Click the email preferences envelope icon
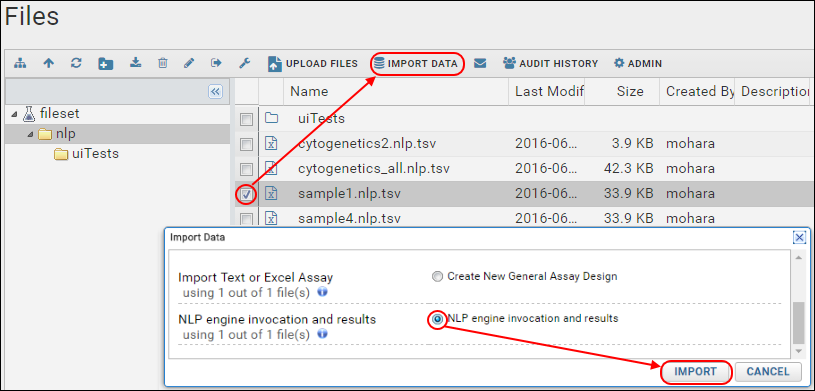The height and width of the screenshot is (391, 815). [480, 63]
